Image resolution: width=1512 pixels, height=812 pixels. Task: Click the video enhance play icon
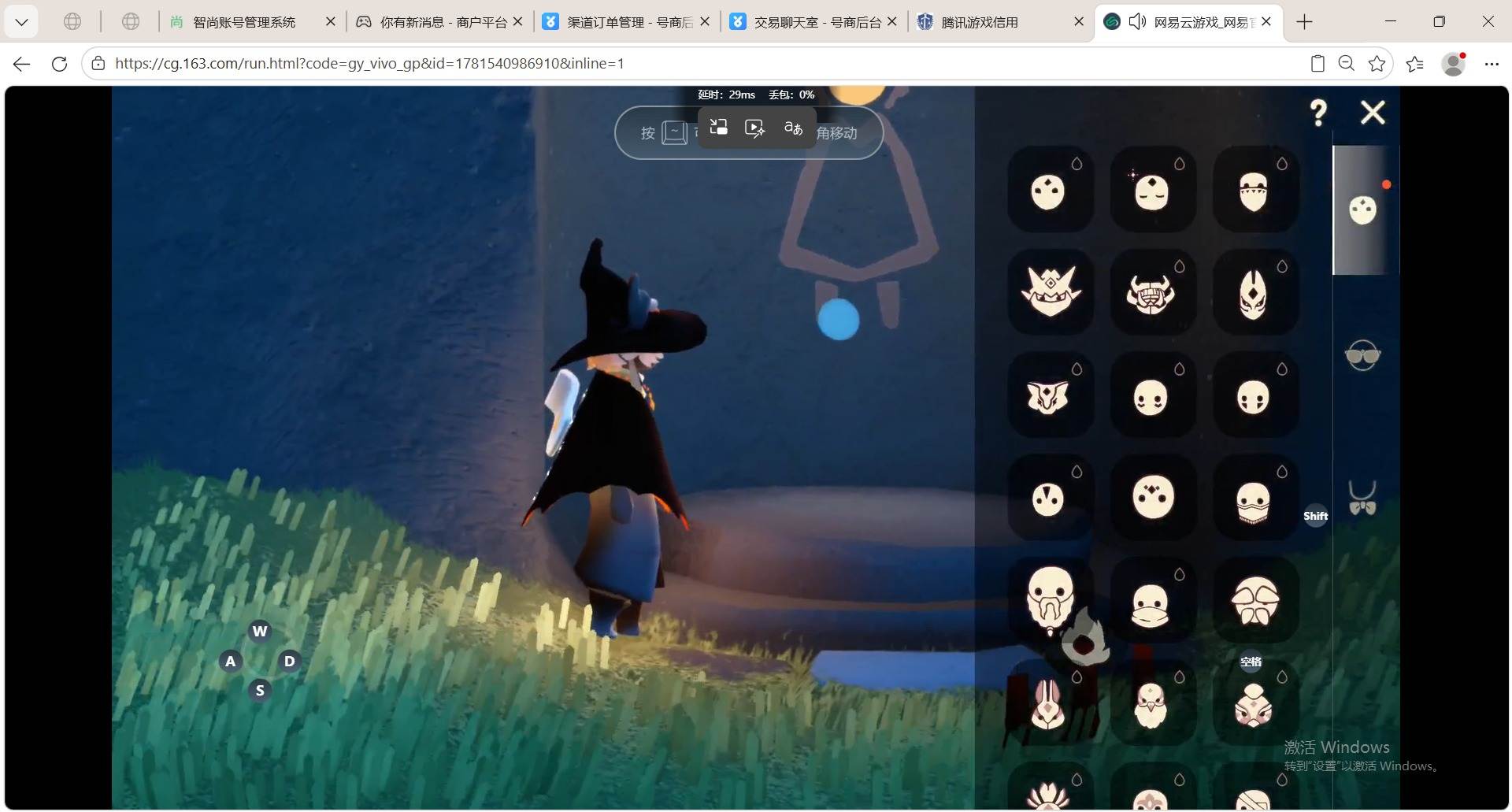(754, 128)
